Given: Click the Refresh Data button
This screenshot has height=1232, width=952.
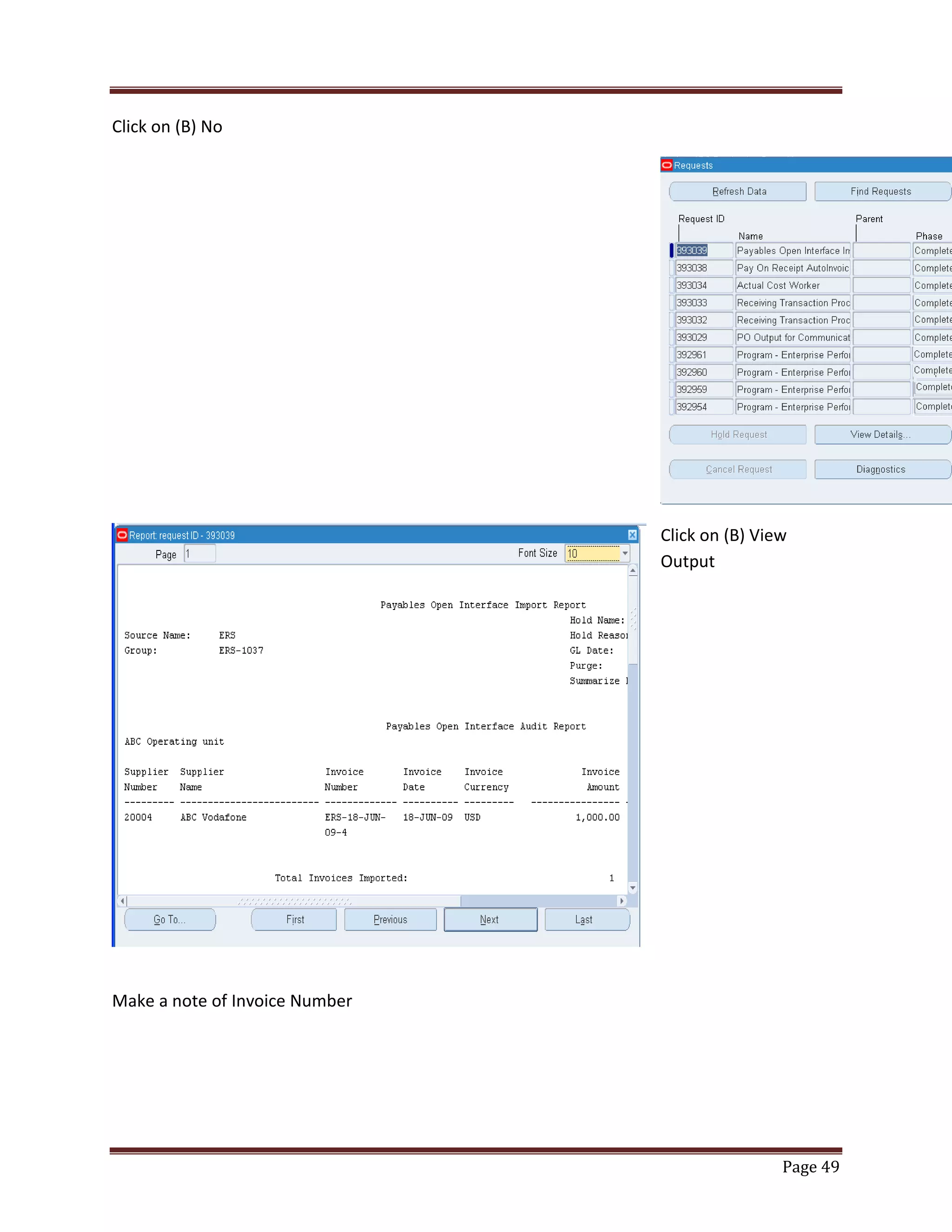Looking at the screenshot, I should pos(738,191).
